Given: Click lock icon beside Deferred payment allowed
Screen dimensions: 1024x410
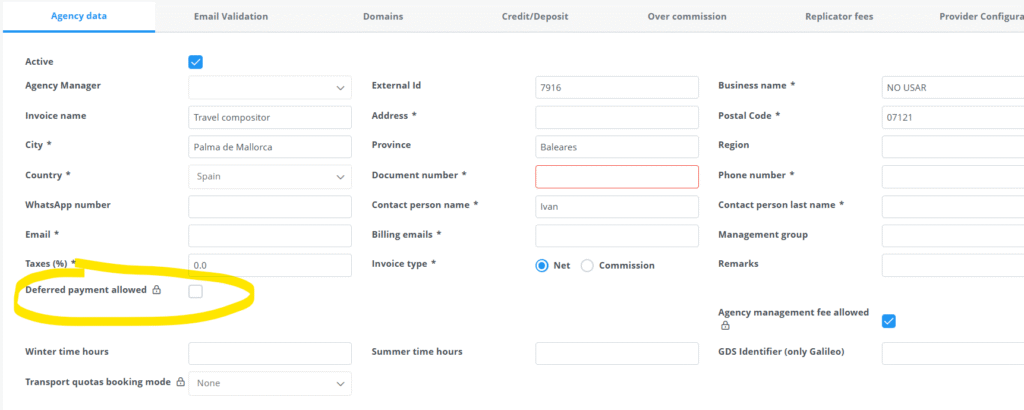Looking at the screenshot, I should point(156,291).
